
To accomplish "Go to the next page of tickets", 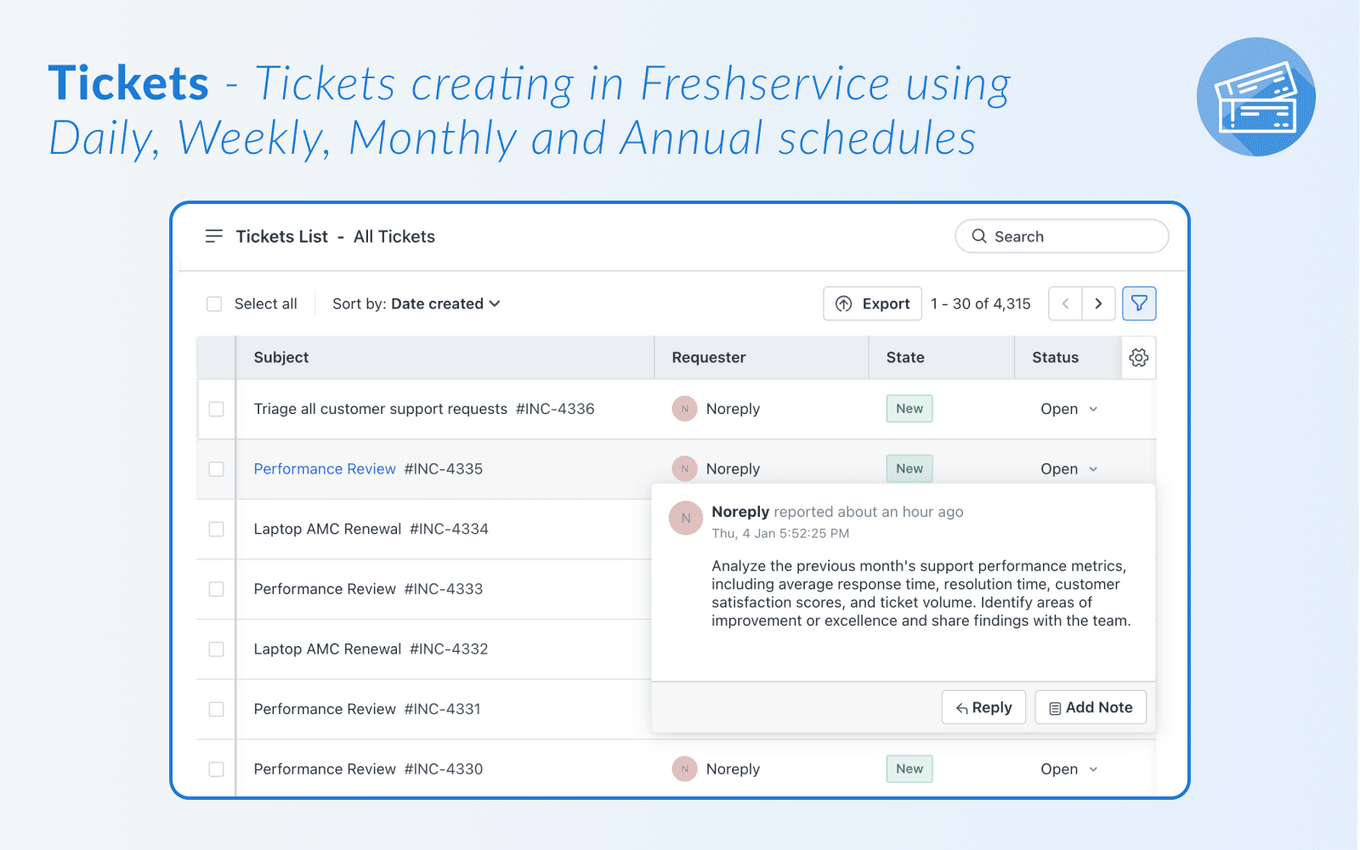I will tap(1098, 303).
